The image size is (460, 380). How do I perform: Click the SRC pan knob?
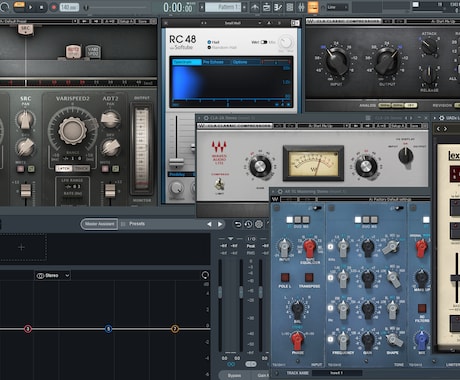[25, 120]
